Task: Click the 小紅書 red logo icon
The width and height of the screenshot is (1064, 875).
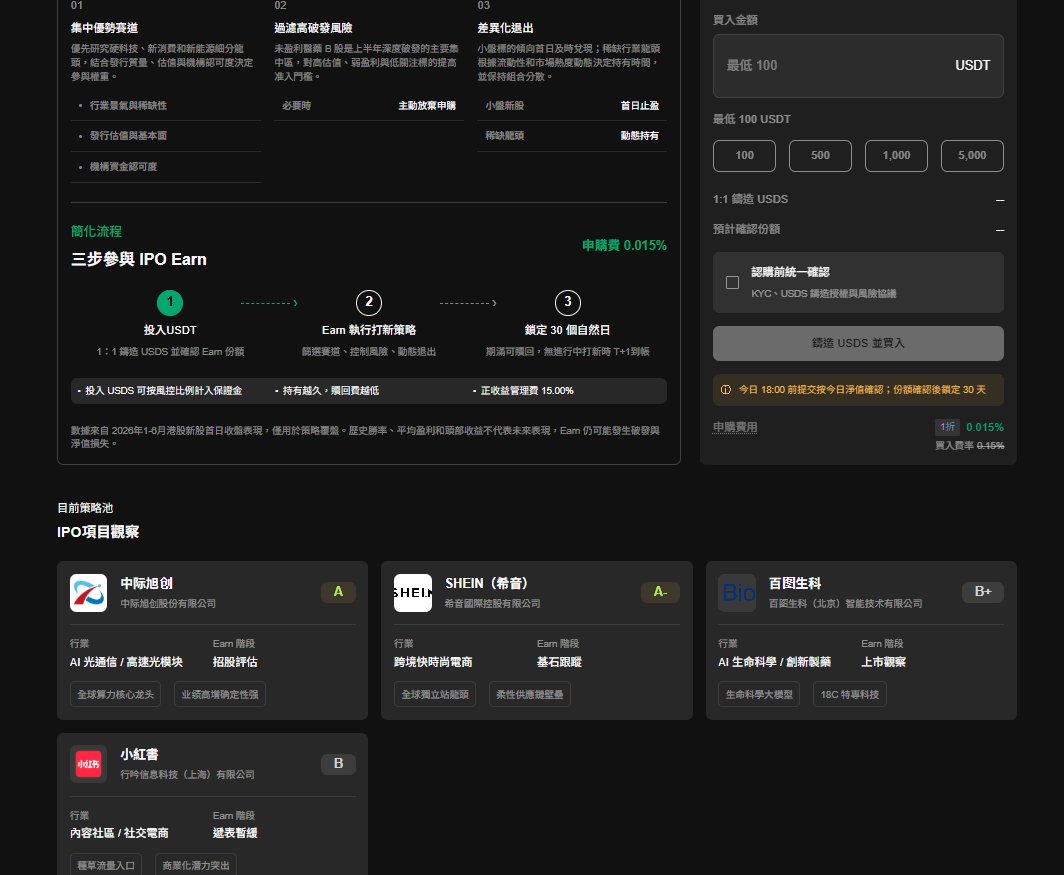Action: coord(88,764)
